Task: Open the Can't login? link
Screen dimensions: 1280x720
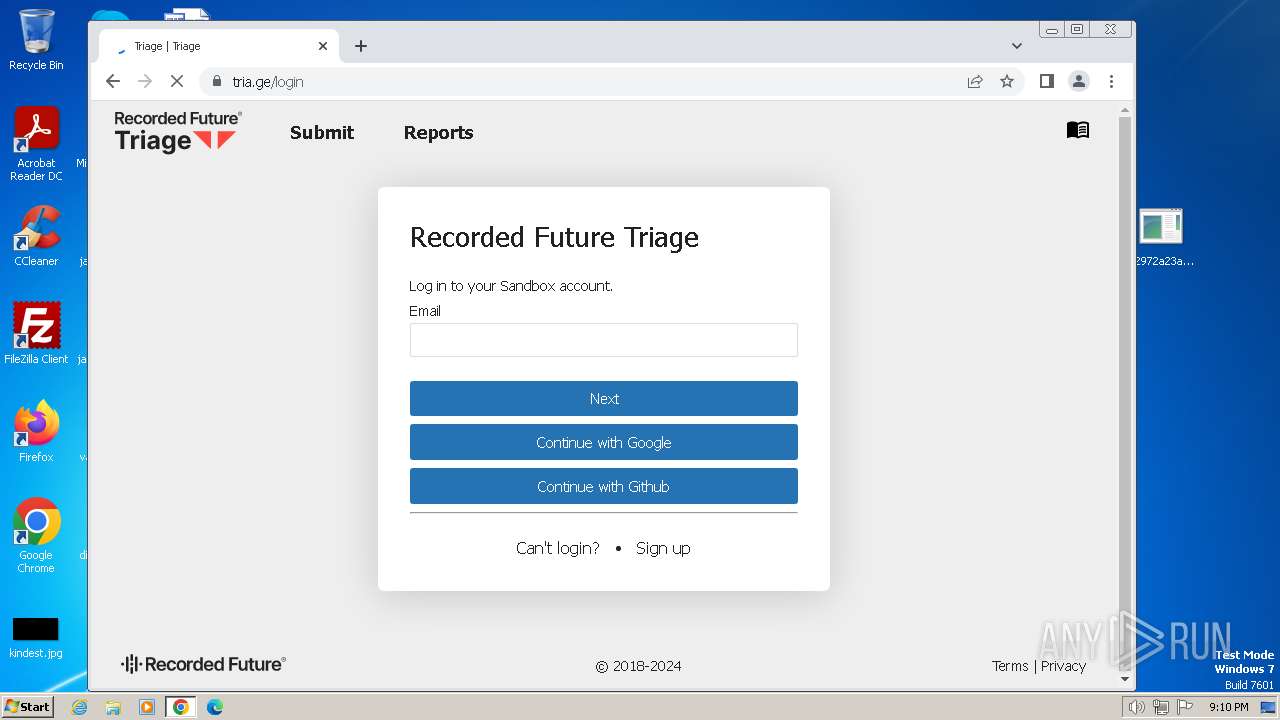Action: [x=558, y=548]
